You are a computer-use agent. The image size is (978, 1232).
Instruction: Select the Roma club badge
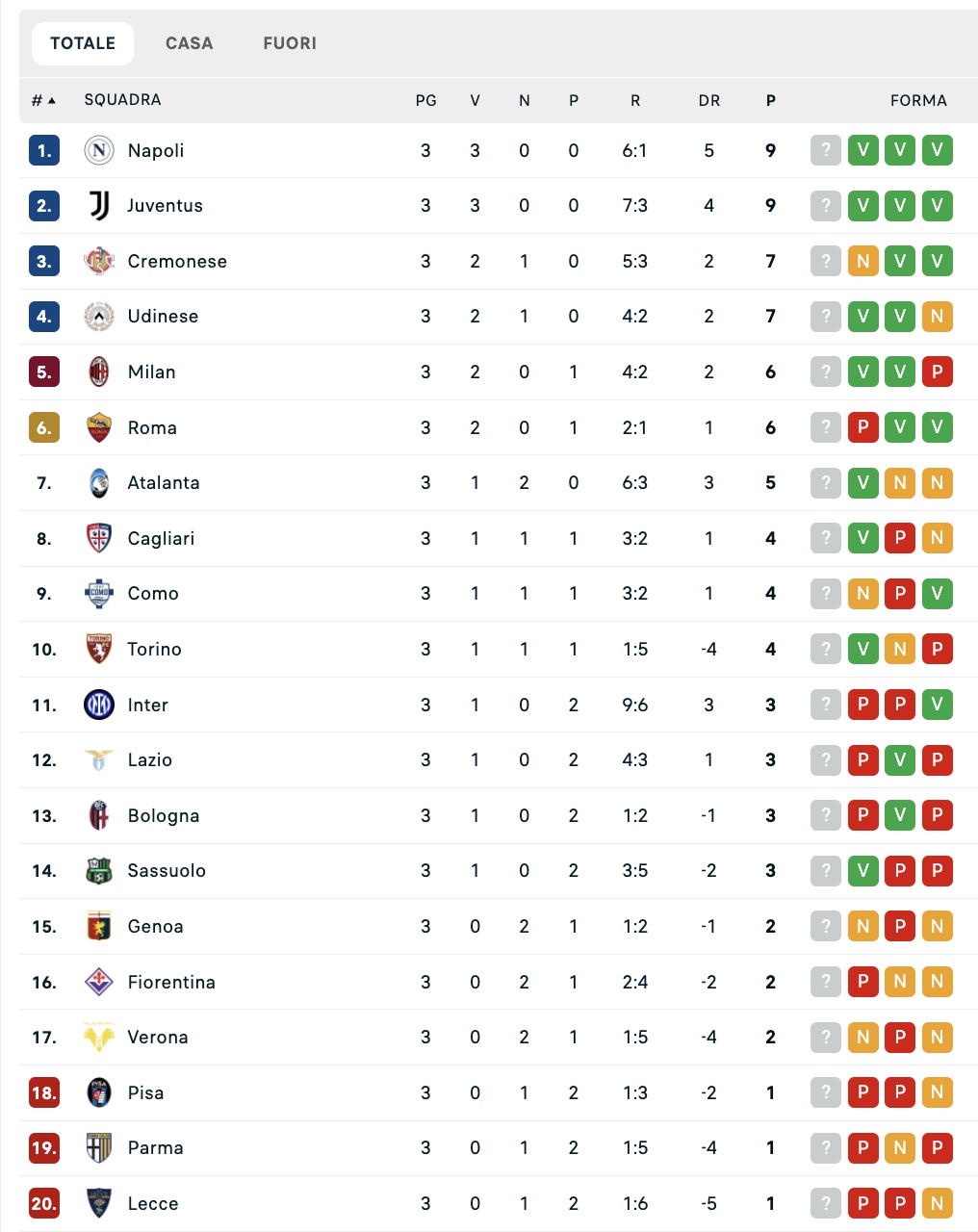click(x=99, y=427)
